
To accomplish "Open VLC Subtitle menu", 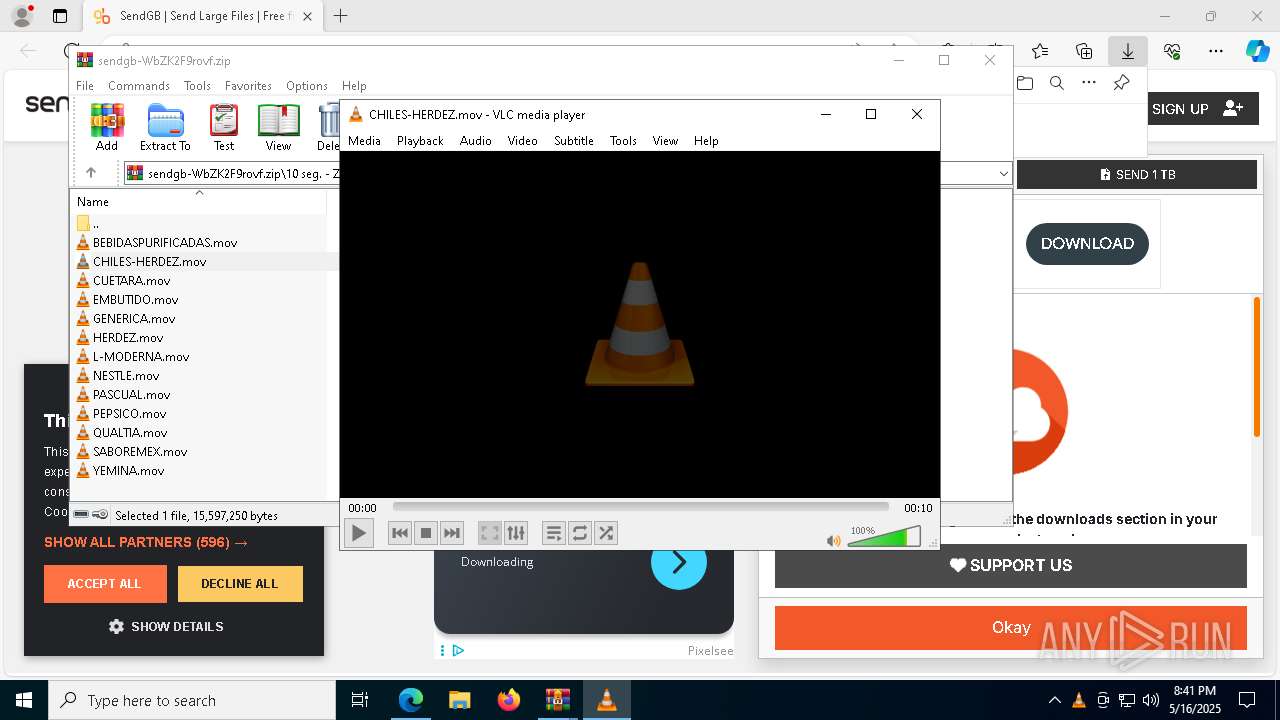I will coord(574,141).
